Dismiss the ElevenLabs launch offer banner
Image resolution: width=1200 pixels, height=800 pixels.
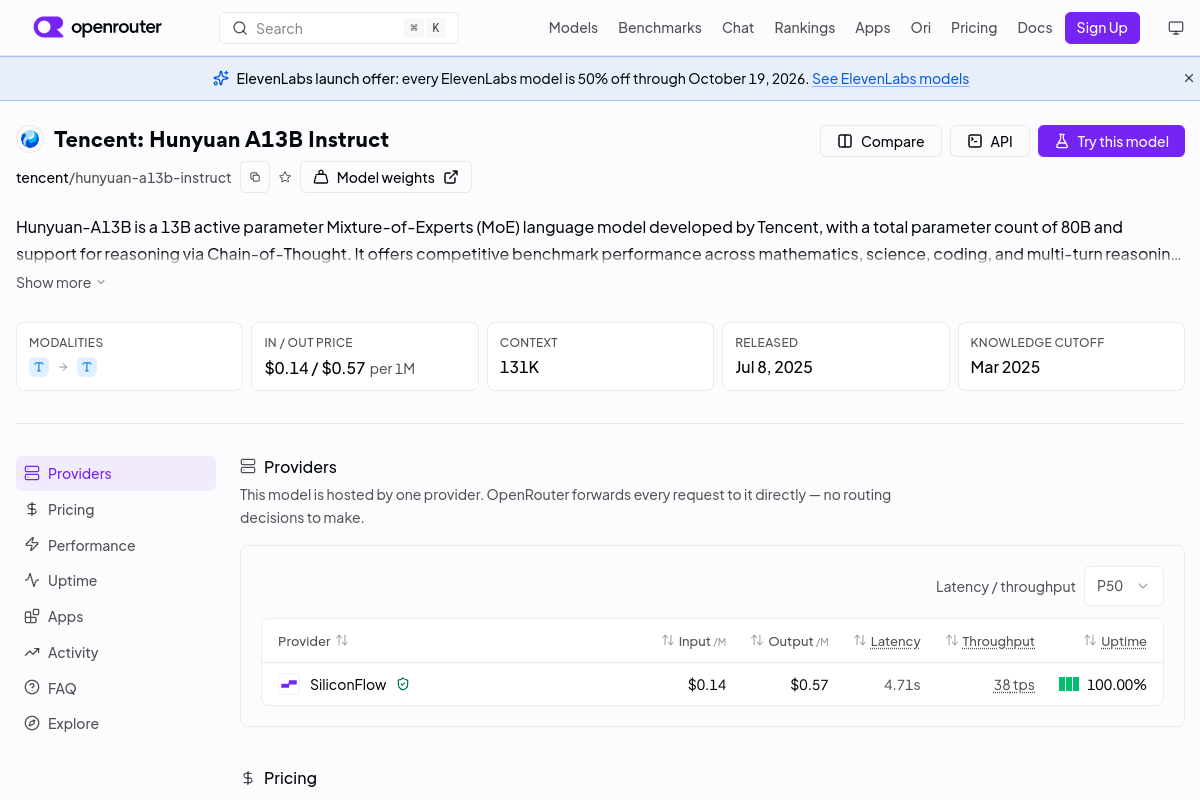coord(1189,78)
